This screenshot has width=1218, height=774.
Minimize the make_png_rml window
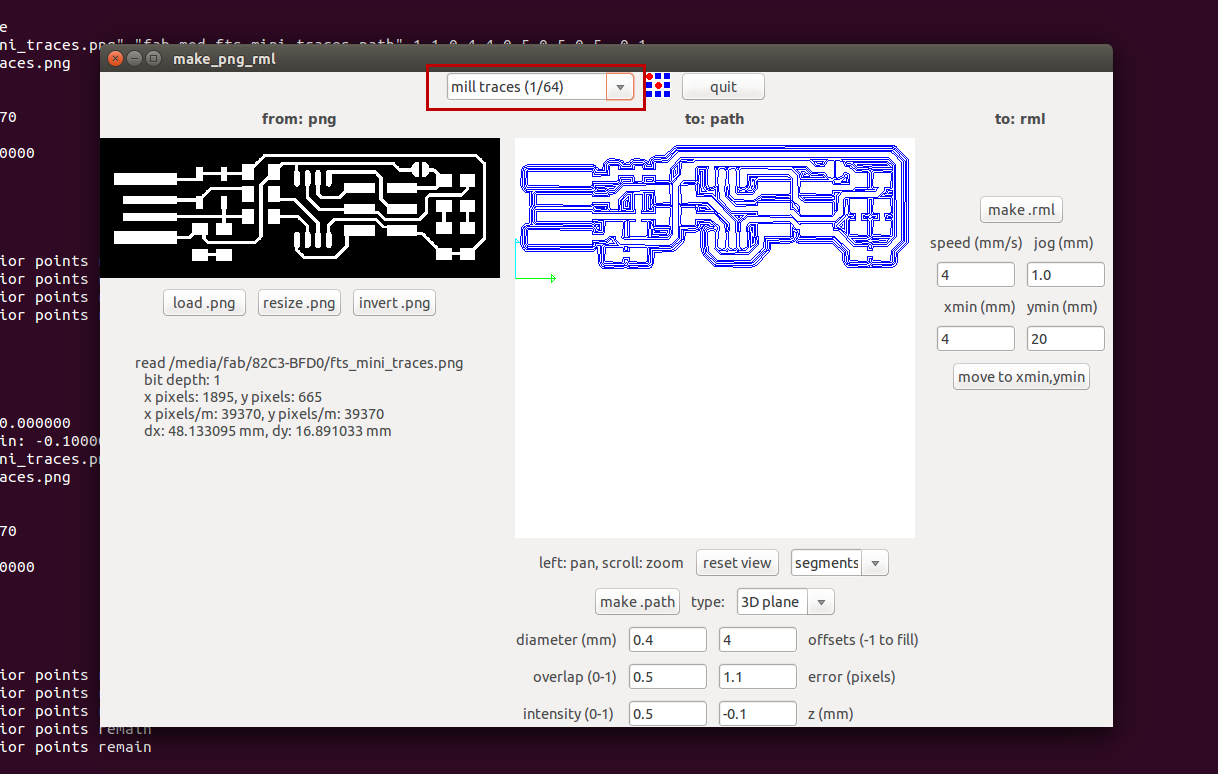[x=134, y=59]
